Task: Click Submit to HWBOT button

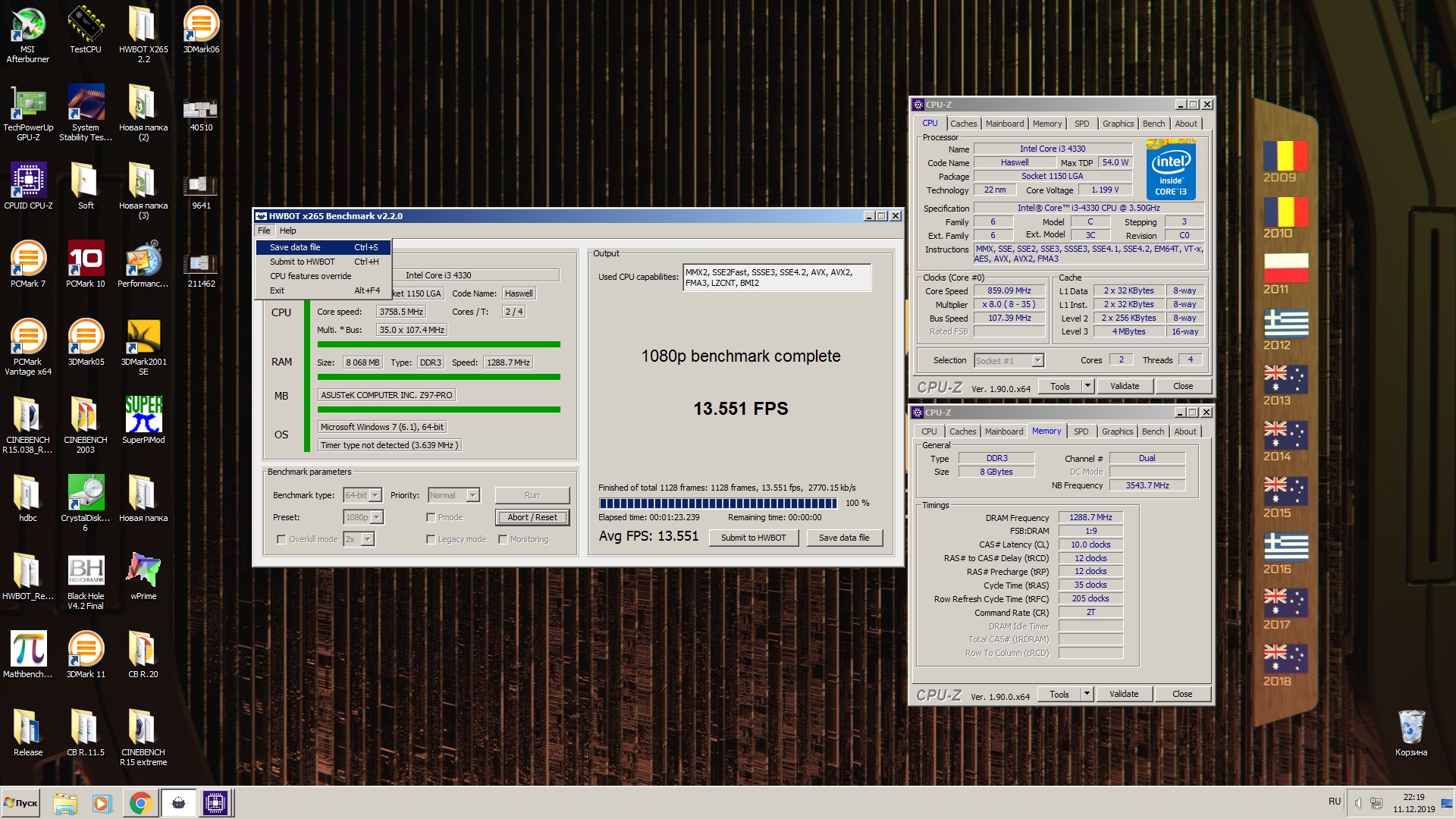Action: click(753, 538)
